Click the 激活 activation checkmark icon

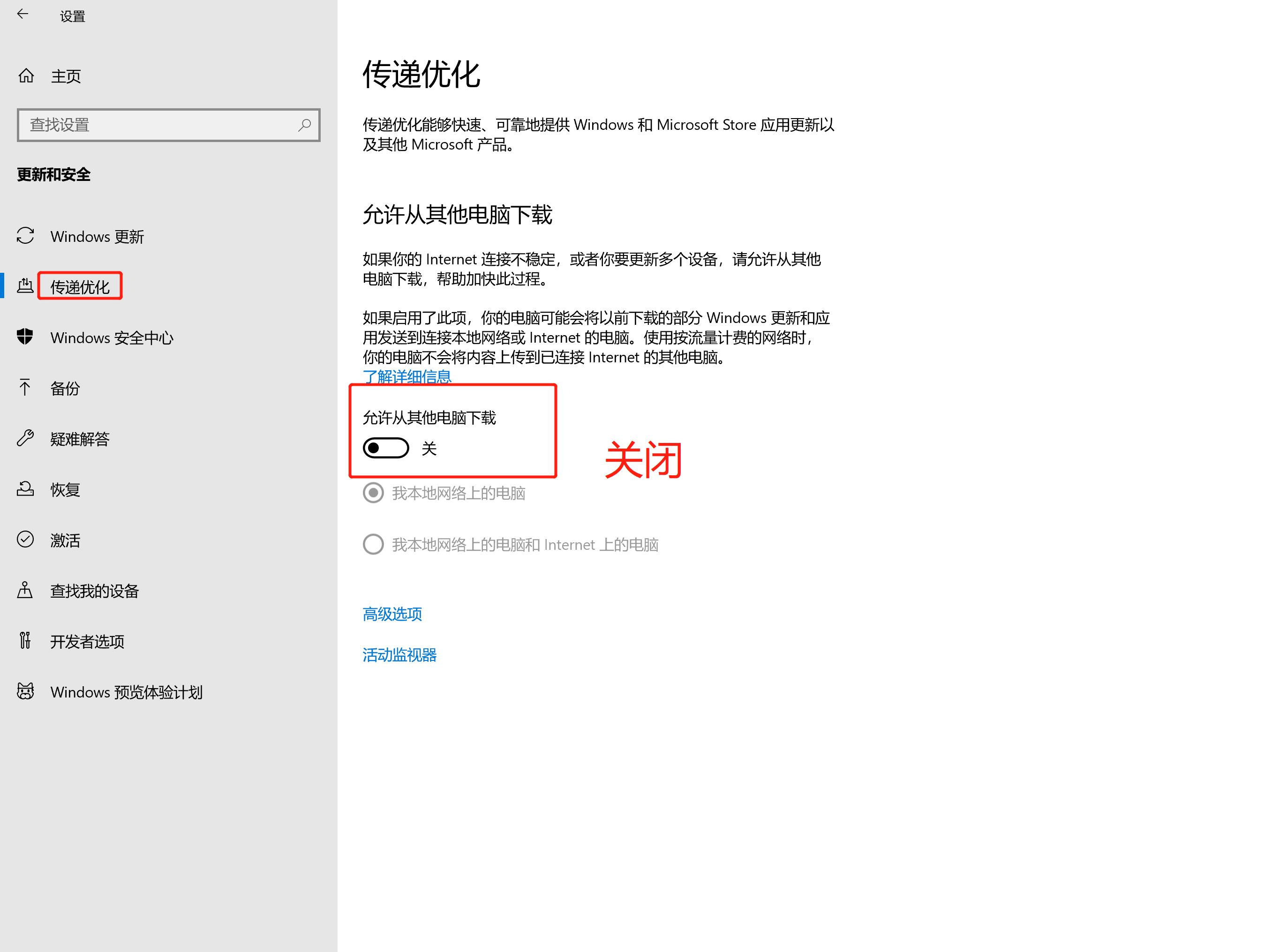click(x=25, y=540)
